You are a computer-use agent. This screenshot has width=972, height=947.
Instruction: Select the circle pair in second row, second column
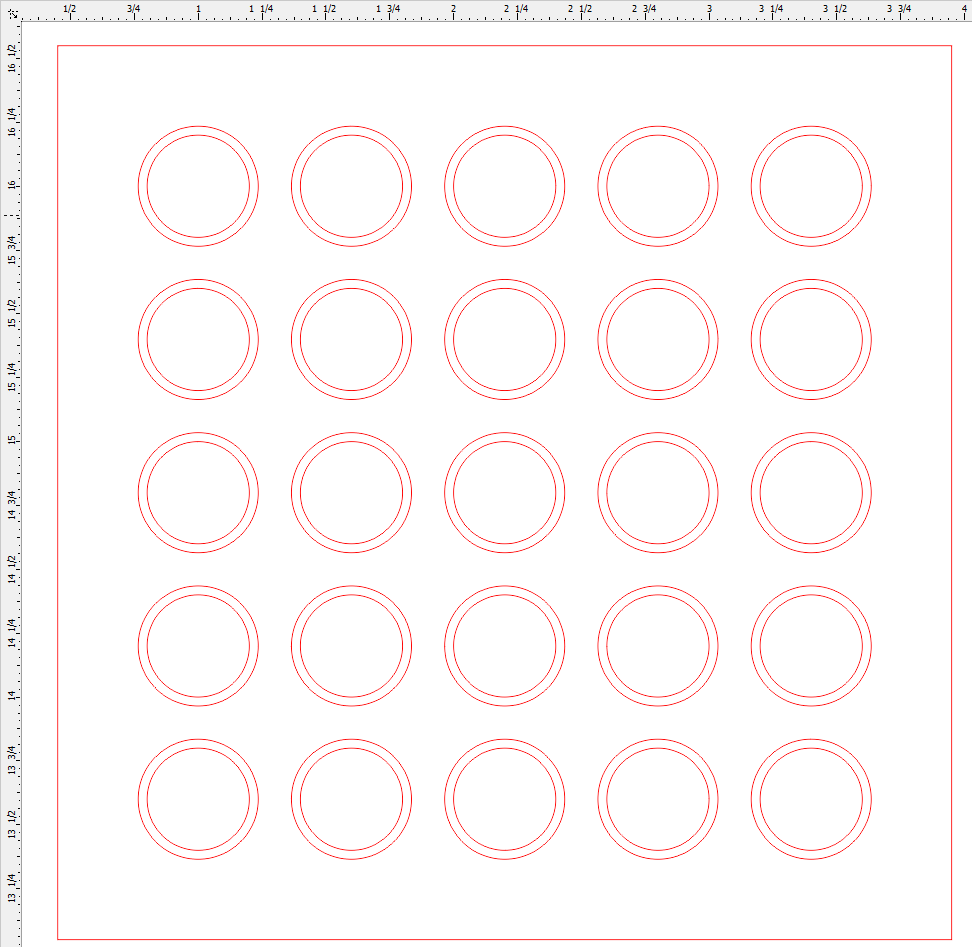click(351, 340)
